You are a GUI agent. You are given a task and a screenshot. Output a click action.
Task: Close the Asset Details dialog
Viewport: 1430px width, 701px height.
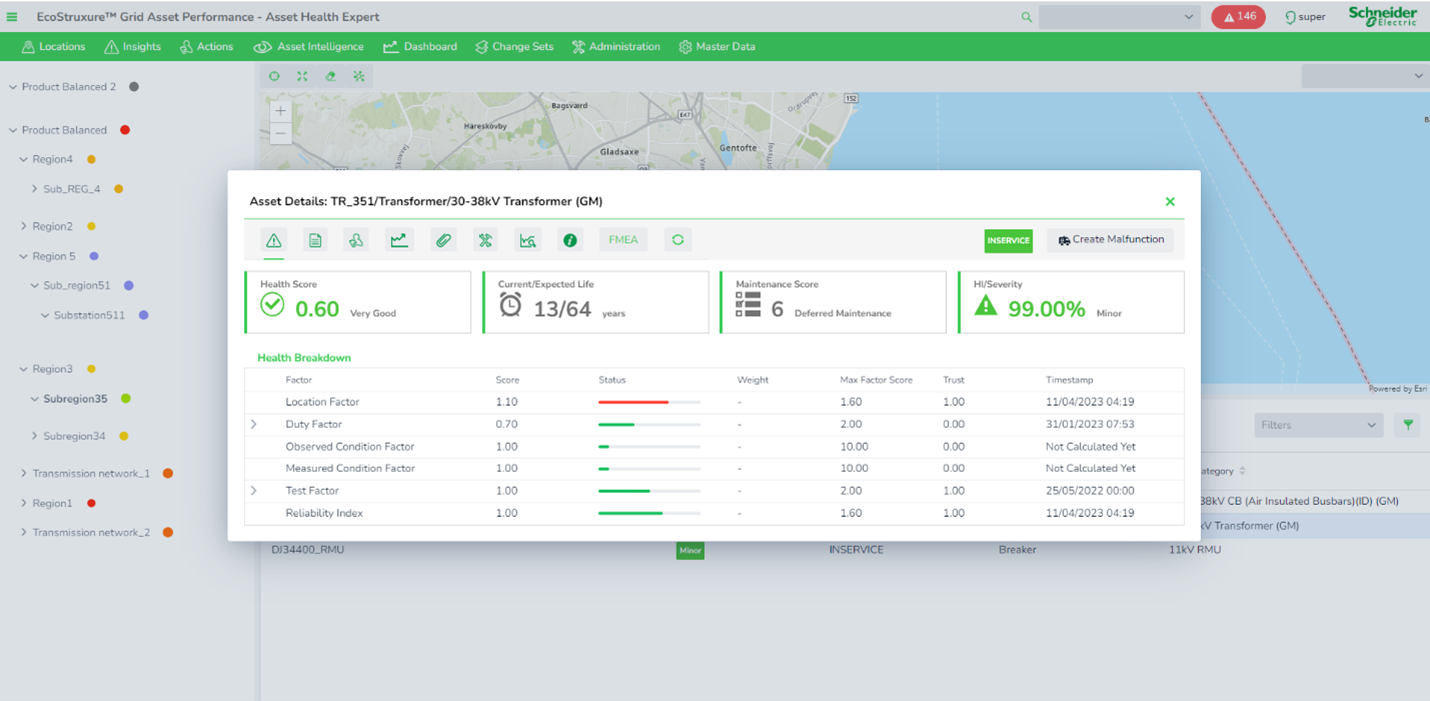coord(1170,201)
